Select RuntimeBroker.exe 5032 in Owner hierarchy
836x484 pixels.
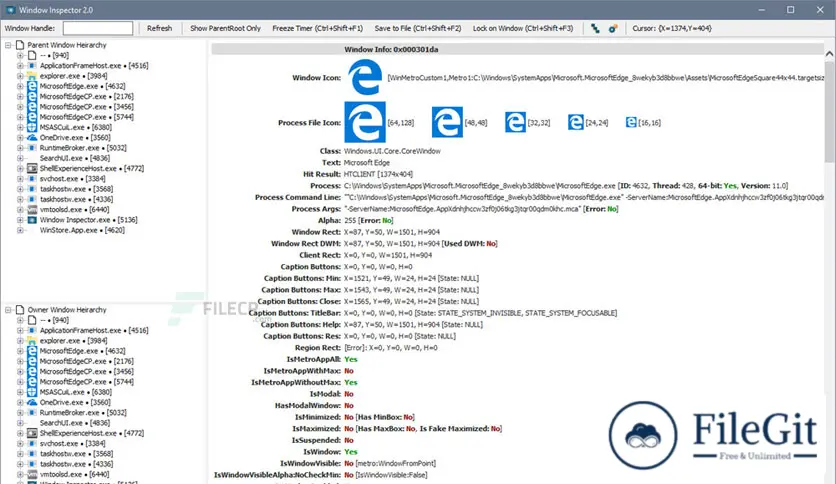click(83, 413)
